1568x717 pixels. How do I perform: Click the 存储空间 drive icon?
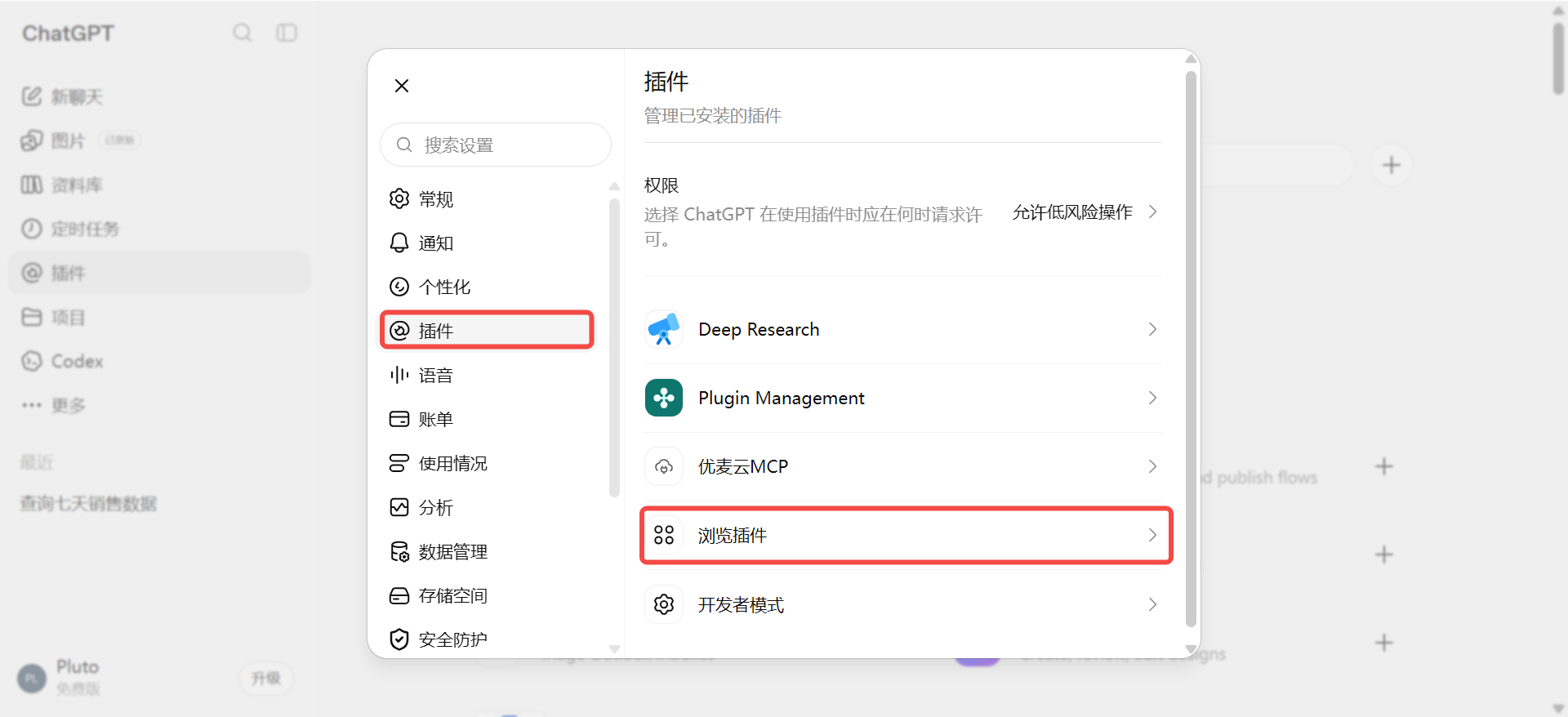pos(399,595)
